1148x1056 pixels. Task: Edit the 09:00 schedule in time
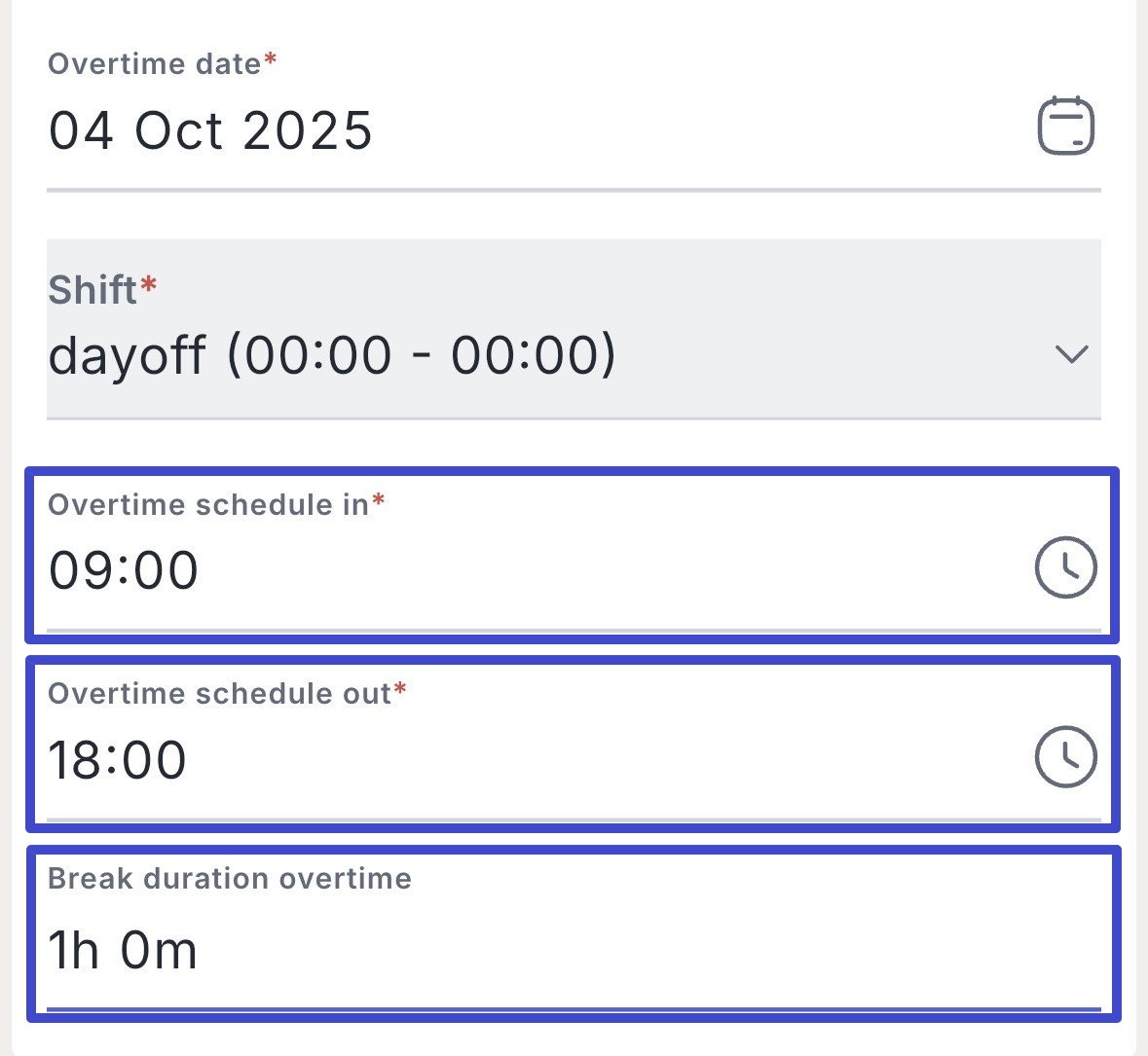[124, 570]
